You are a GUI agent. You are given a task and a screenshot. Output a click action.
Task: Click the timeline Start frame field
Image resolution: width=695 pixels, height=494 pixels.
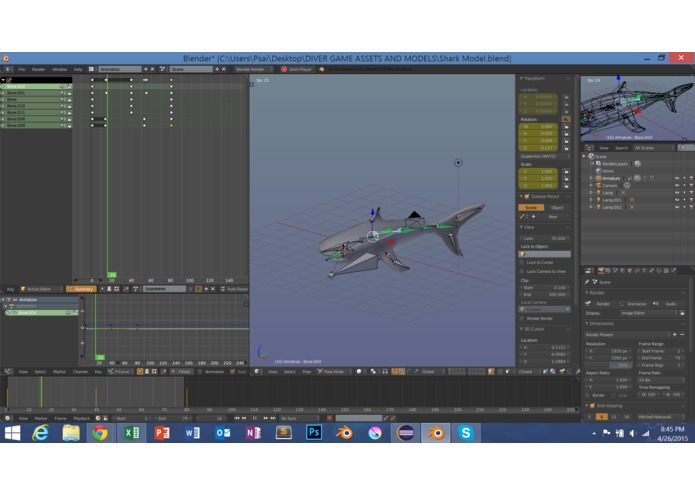132,418
